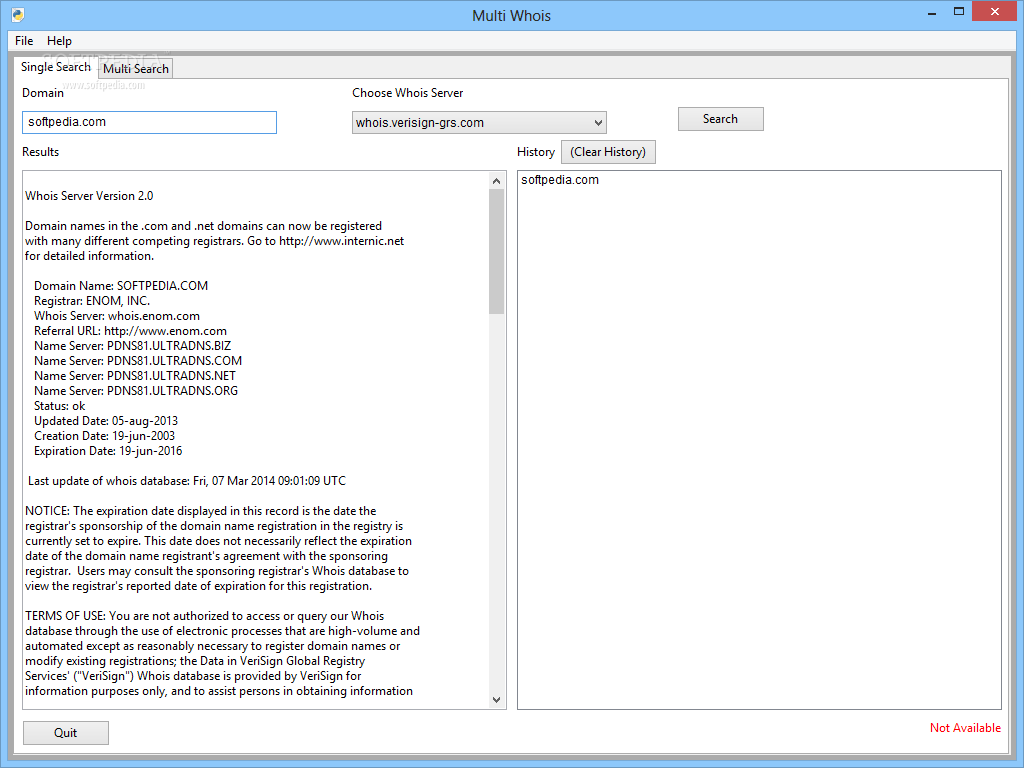This screenshot has width=1024, height=768.
Task: Click the 'Updated Date: 05-aug-2013' line
Action: [106, 421]
